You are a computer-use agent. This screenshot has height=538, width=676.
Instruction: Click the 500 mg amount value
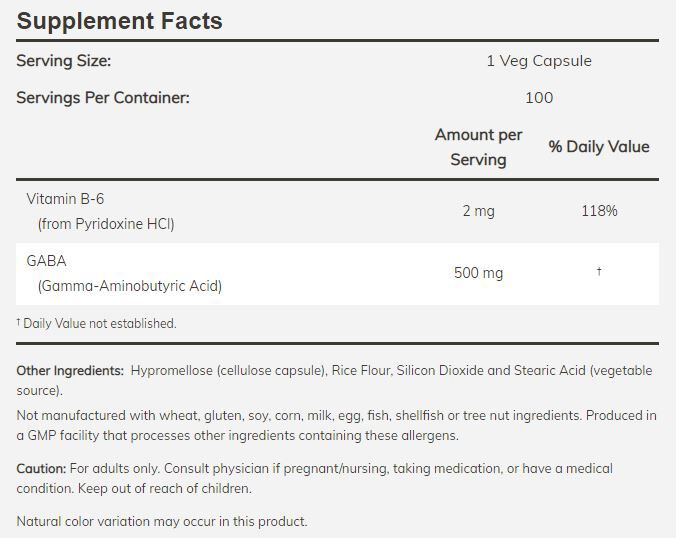pos(478,273)
